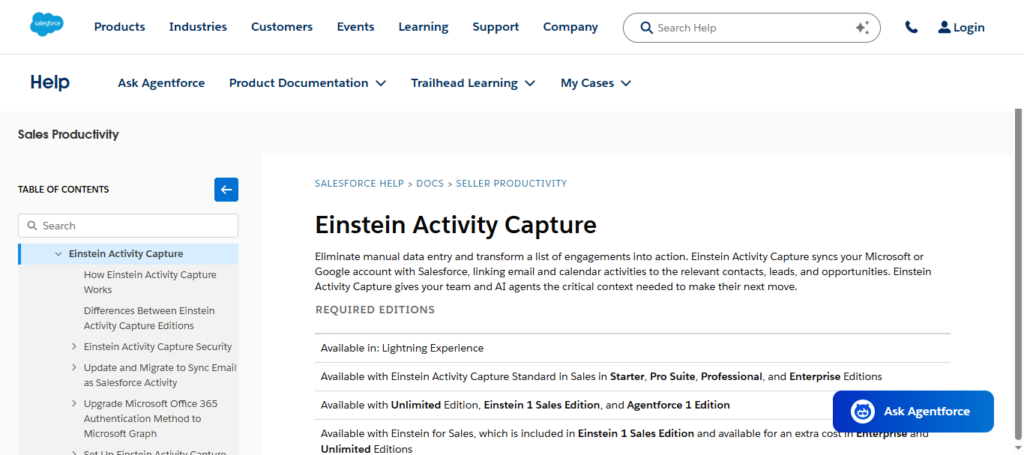Focus the table of contents Search field
Image resolution: width=1024 pixels, height=455 pixels.
pos(128,226)
